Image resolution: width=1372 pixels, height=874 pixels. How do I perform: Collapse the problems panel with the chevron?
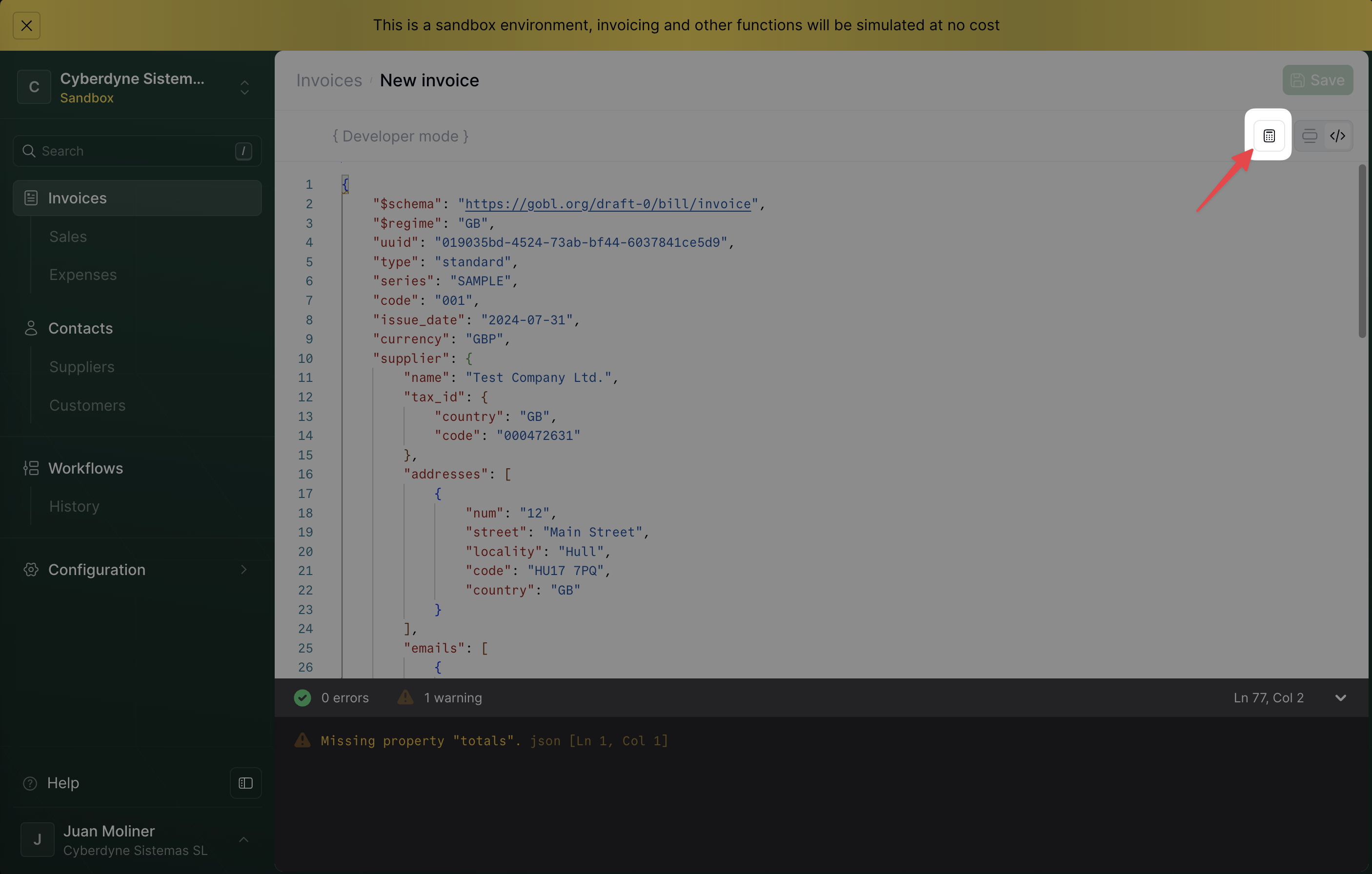click(x=1341, y=697)
